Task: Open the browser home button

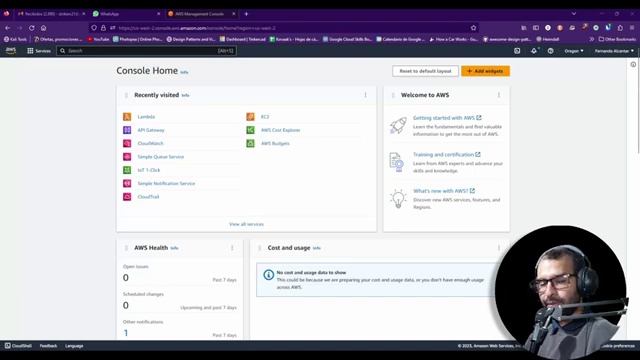Action: coord(44,28)
